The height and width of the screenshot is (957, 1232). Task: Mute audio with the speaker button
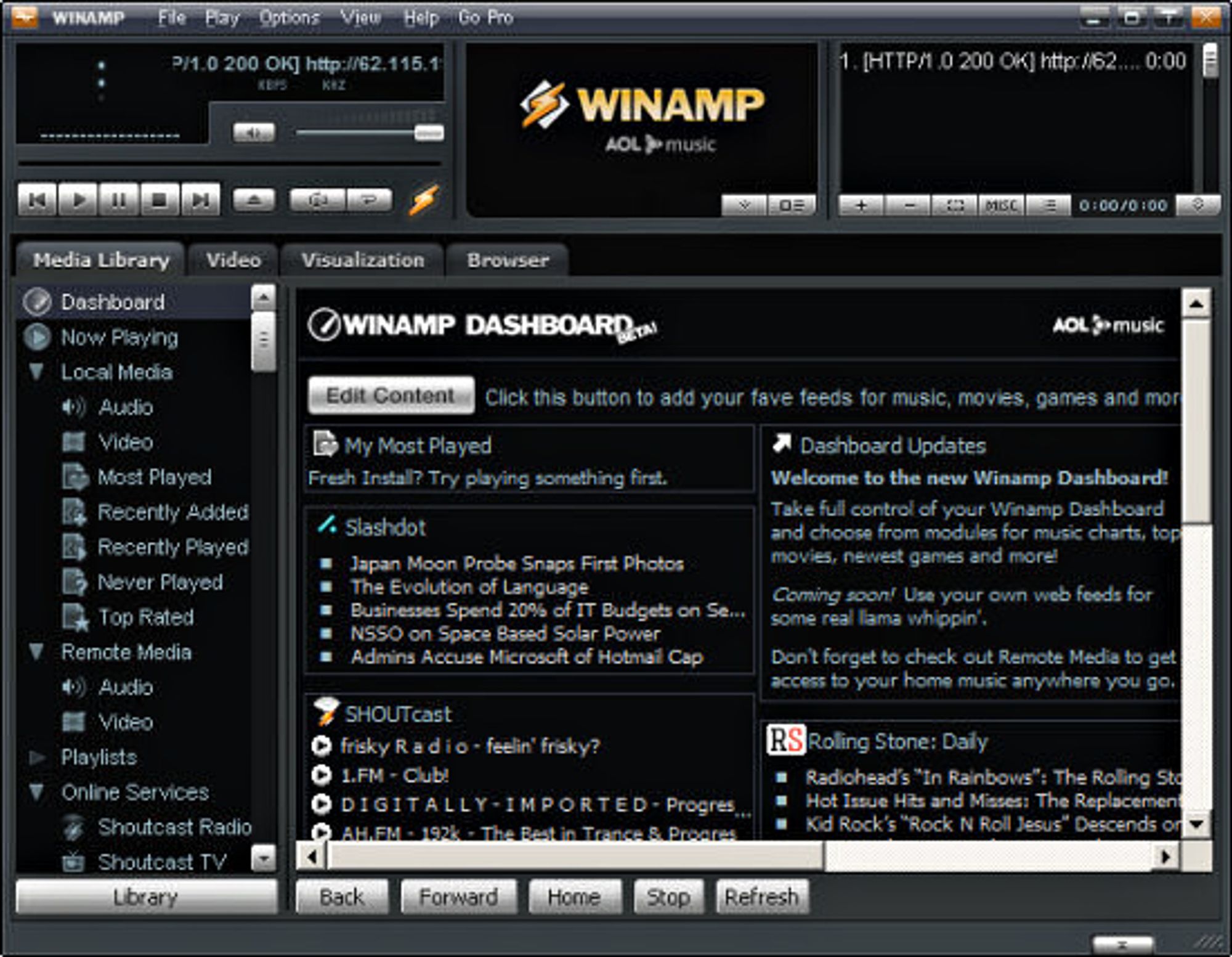pos(254,132)
